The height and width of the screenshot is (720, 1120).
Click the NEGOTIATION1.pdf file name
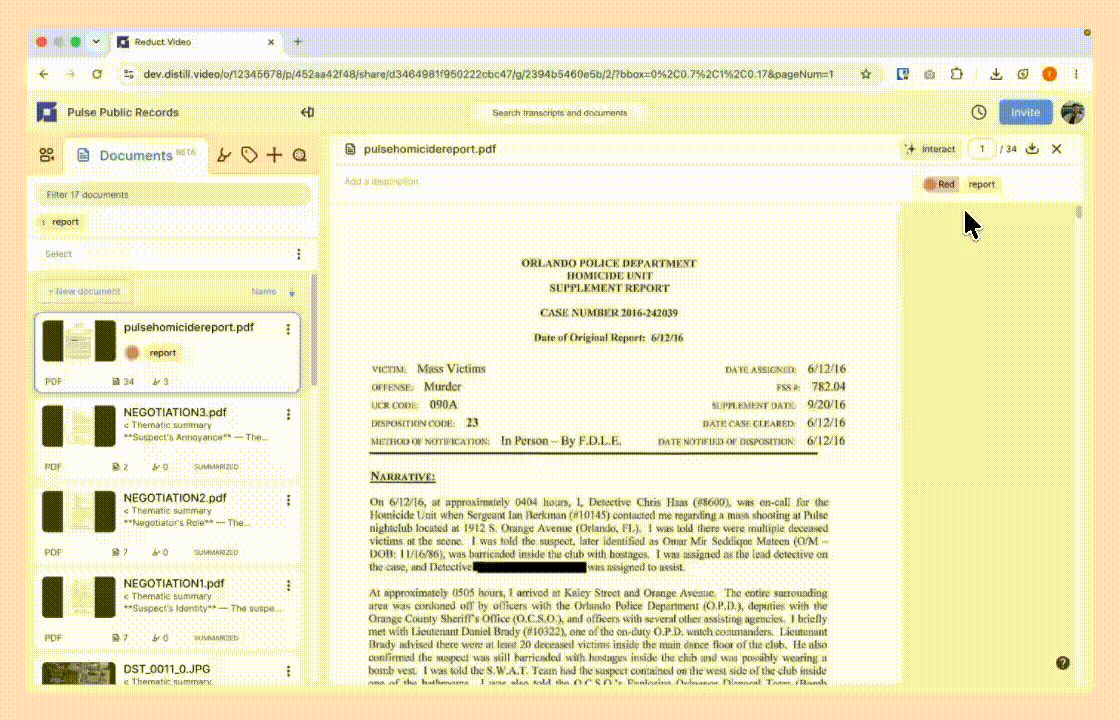click(x=174, y=584)
